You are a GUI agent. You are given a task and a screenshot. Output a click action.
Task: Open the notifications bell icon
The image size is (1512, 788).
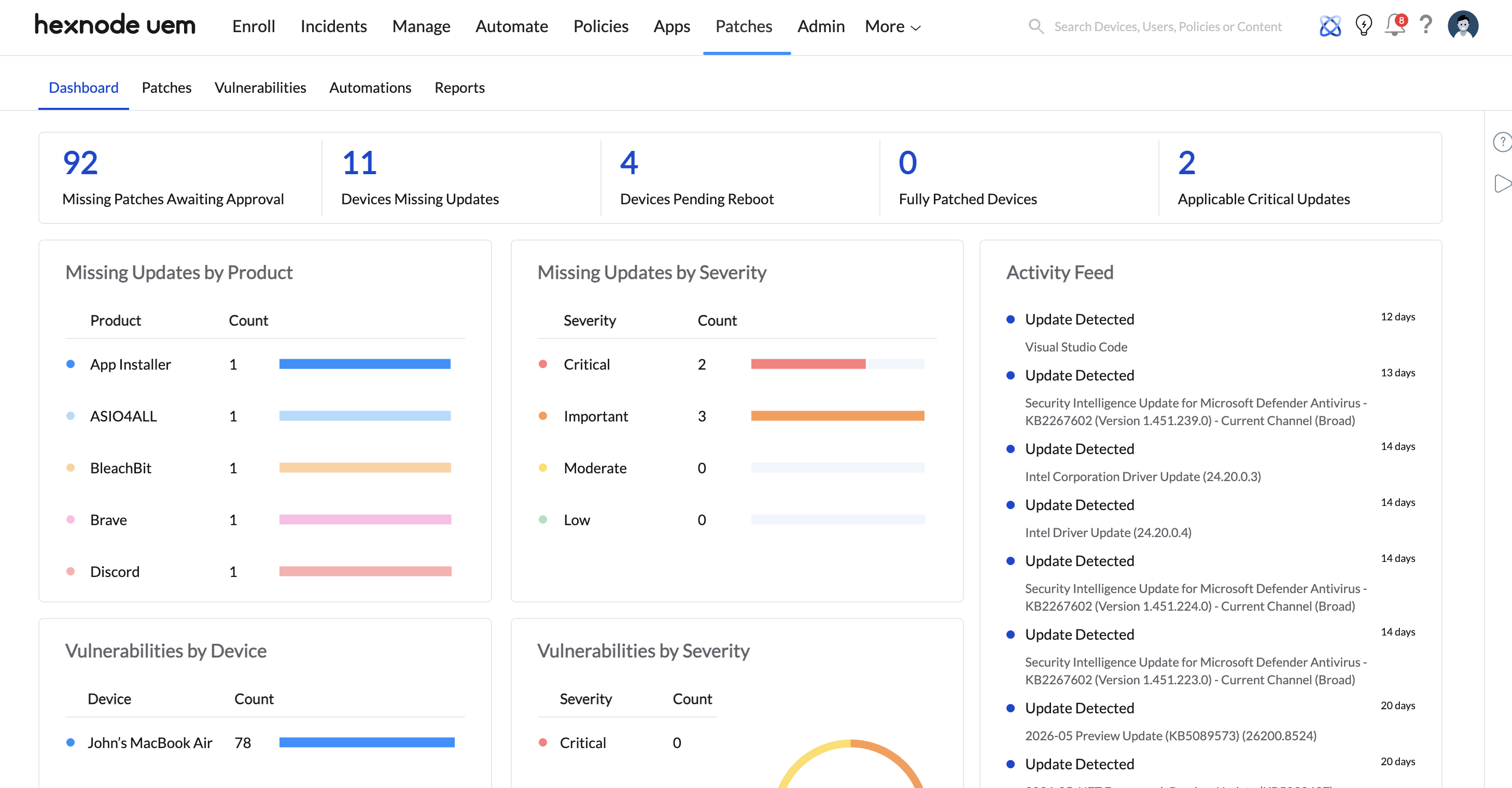point(1395,25)
